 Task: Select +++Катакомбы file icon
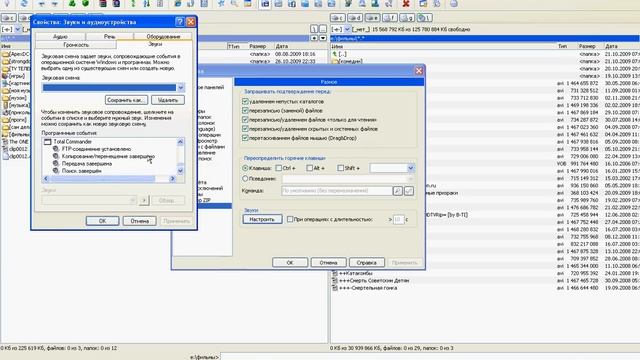click(x=335, y=273)
